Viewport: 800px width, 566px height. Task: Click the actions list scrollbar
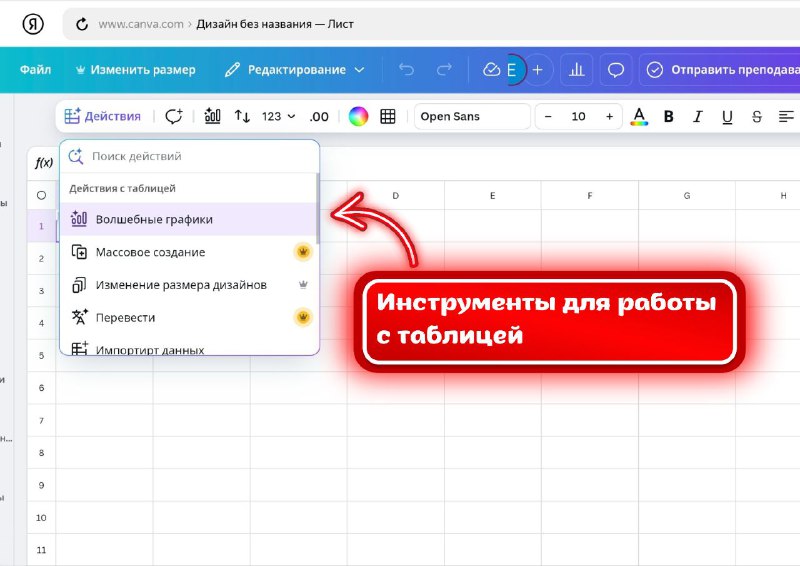click(317, 208)
